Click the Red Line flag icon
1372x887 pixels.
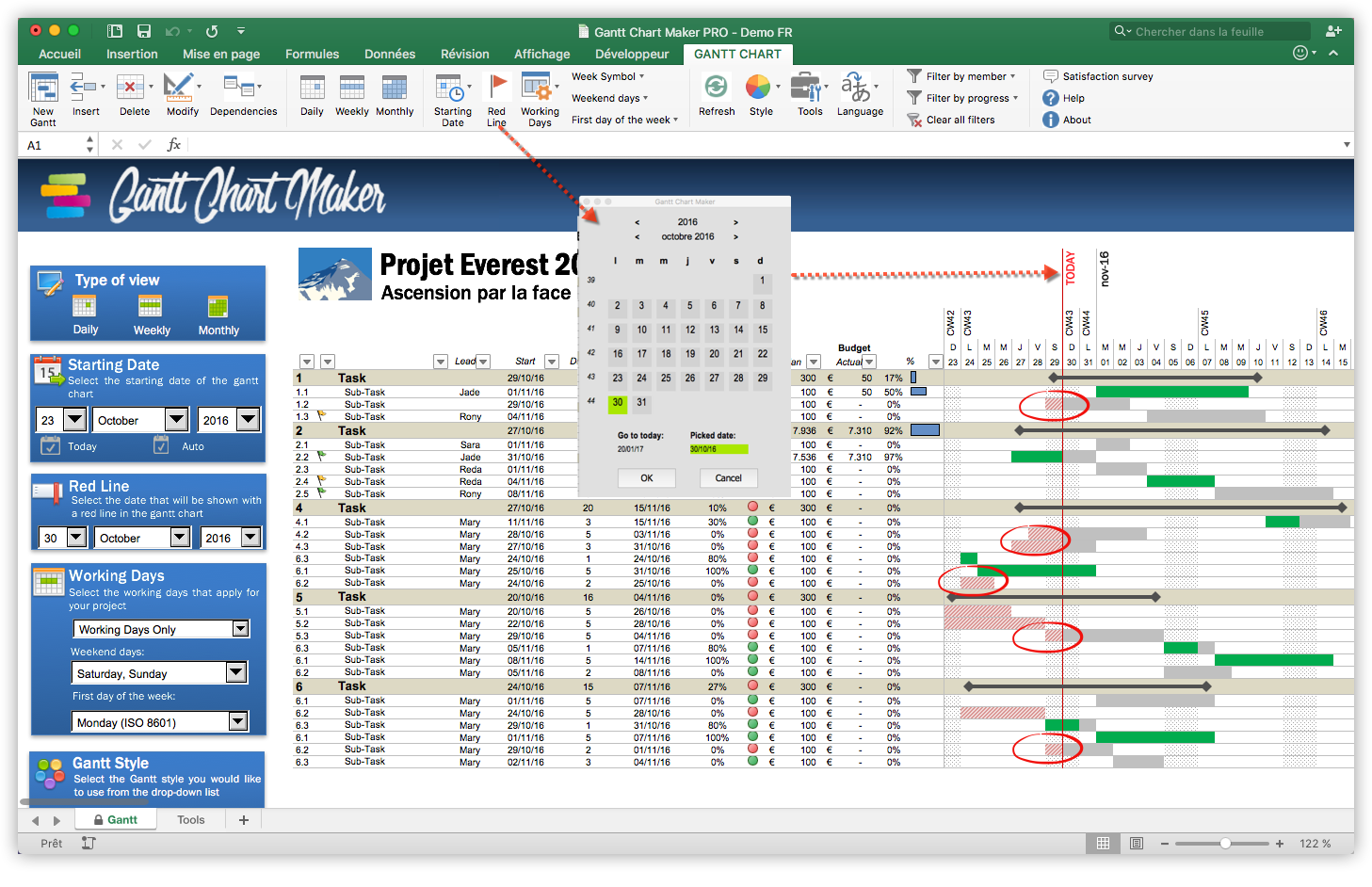pos(497,88)
